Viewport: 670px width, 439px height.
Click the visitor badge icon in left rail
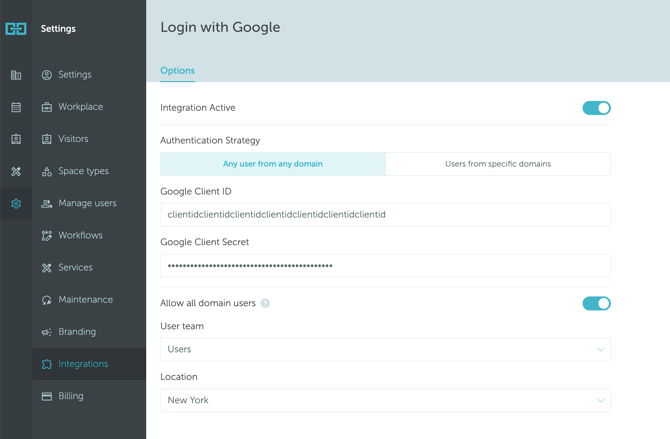[16, 139]
